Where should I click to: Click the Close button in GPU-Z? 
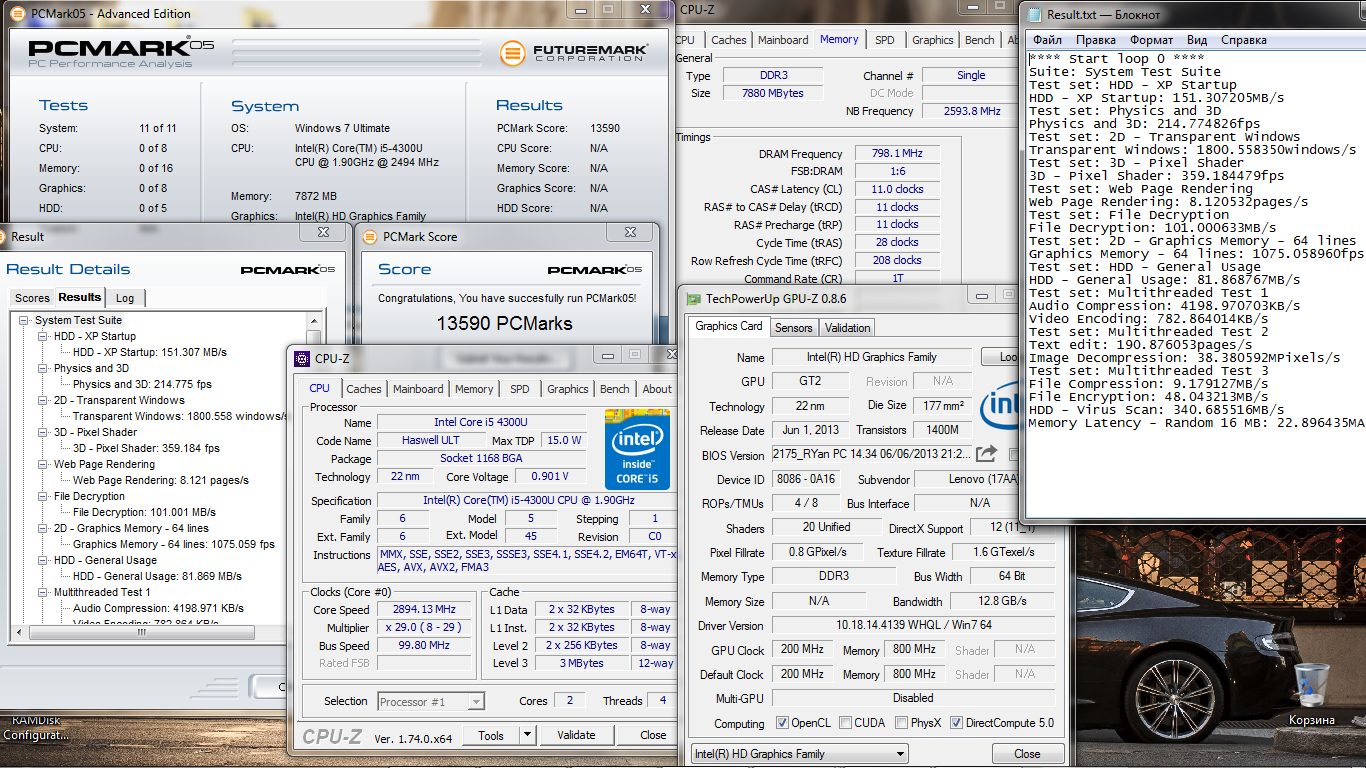[1027, 754]
